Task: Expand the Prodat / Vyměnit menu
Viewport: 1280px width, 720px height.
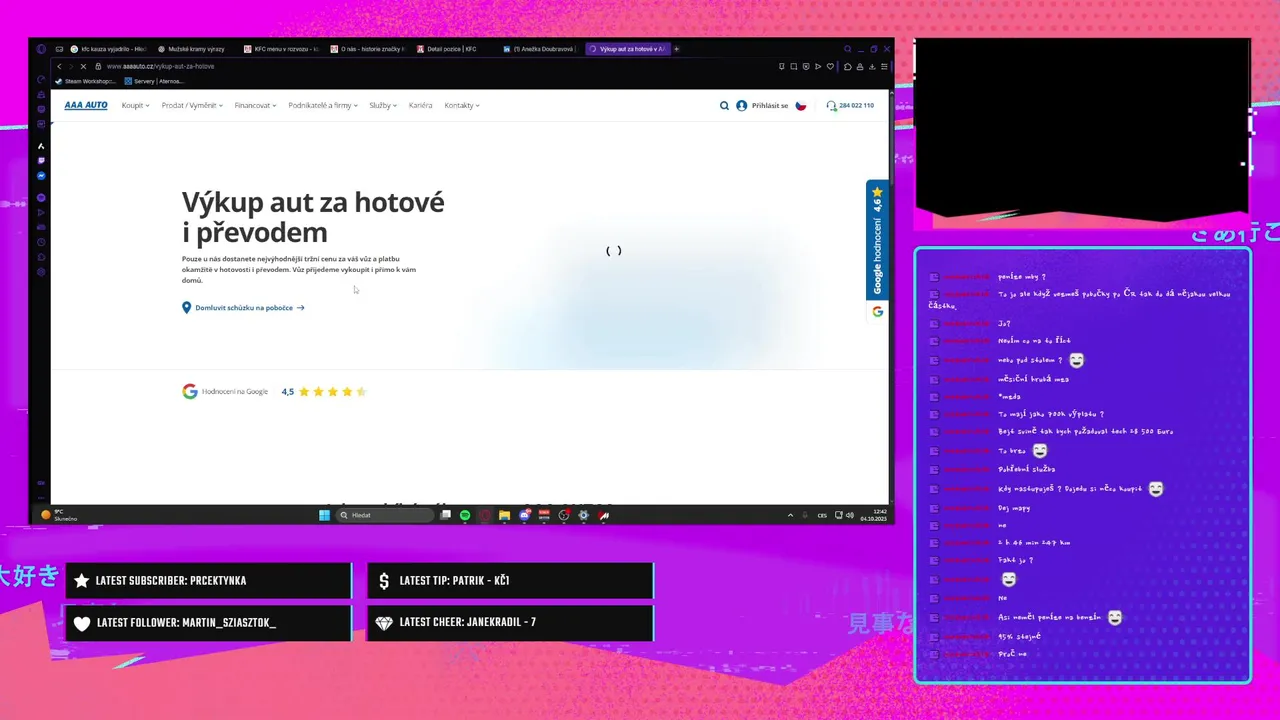Action: pyautogui.click(x=191, y=105)
